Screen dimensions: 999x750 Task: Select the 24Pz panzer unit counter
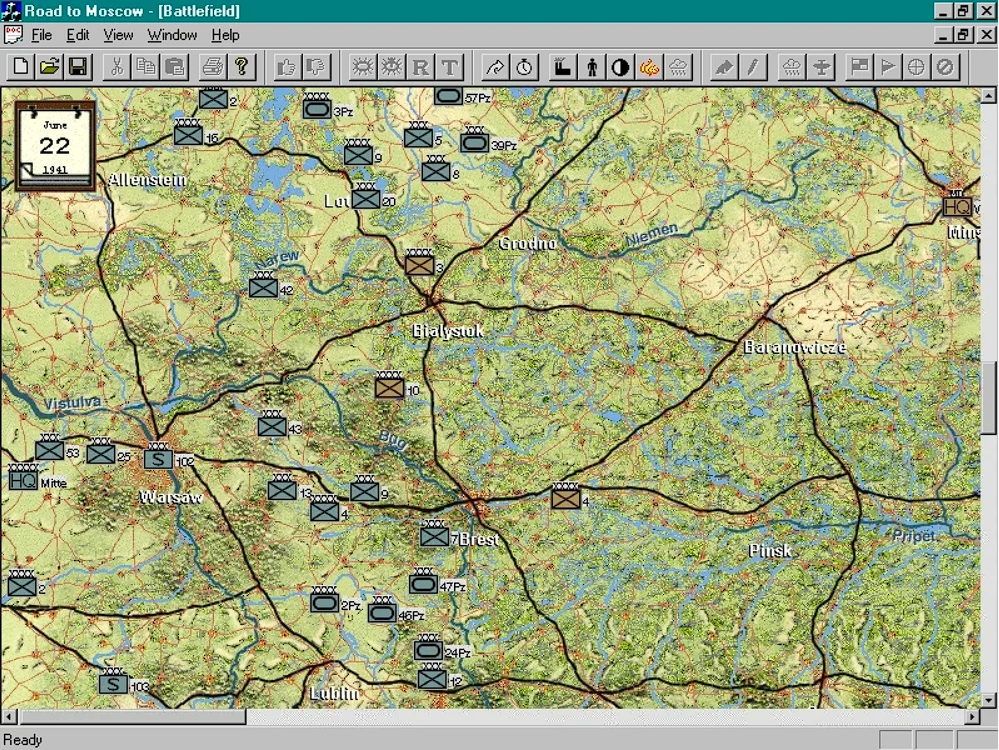tap(428, 647)
